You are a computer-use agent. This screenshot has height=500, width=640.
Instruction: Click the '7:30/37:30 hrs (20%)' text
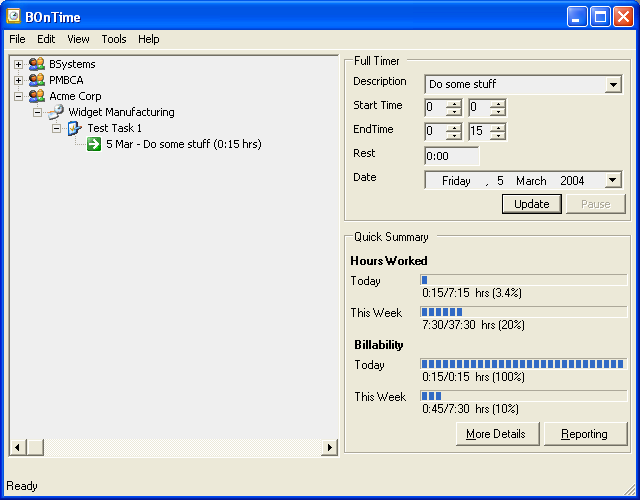pos(473,325)
